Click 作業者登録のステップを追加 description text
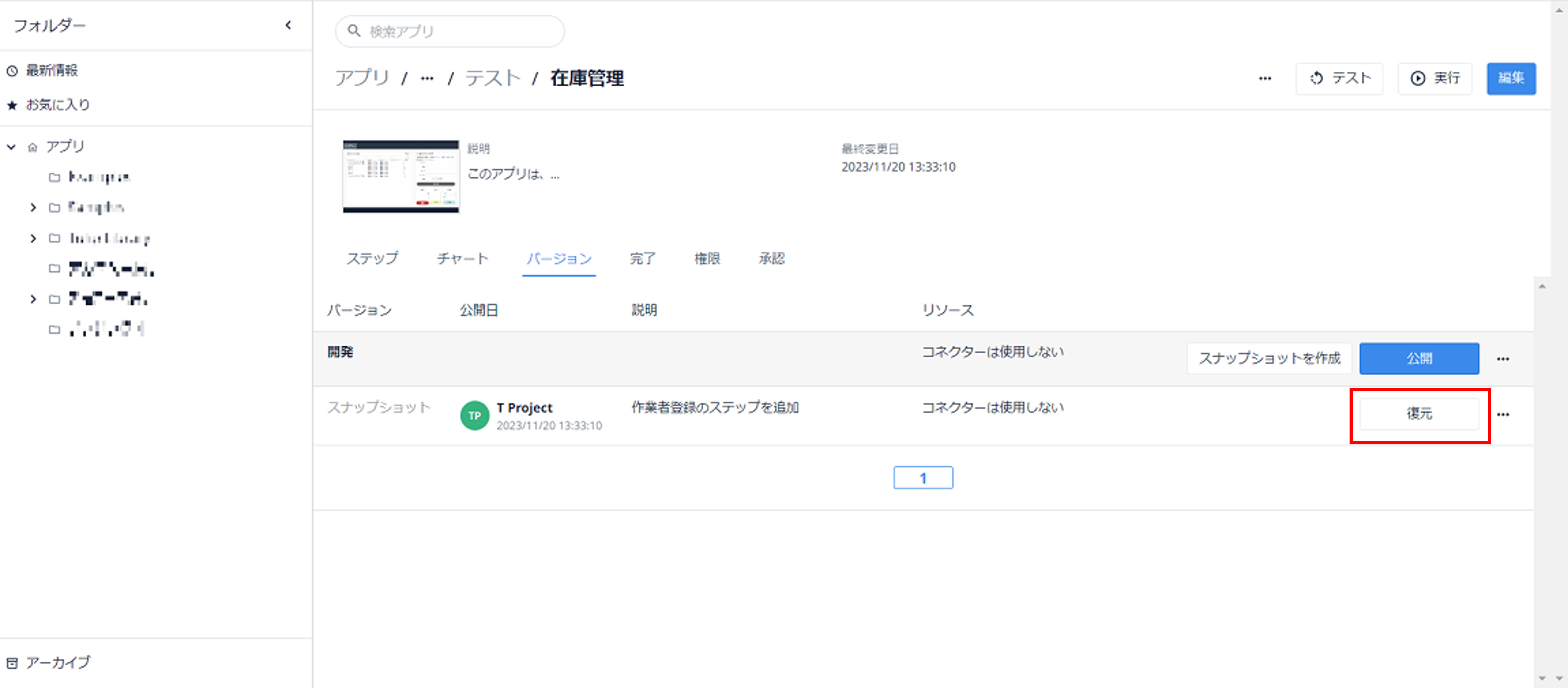This screenshot has height=688, width=1568. pyautogui.click(x=715, y=407)
